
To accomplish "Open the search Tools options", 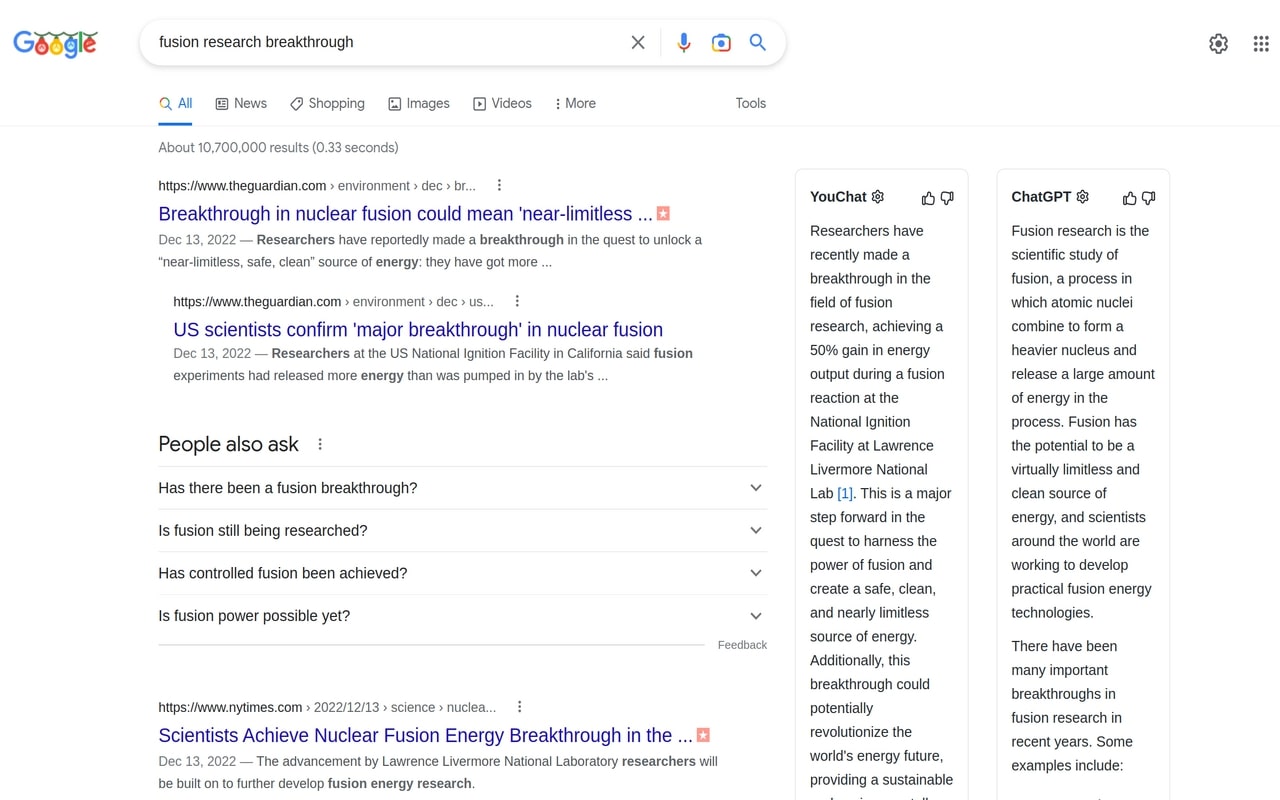I will pyautogui.click(x=750, y=103).
